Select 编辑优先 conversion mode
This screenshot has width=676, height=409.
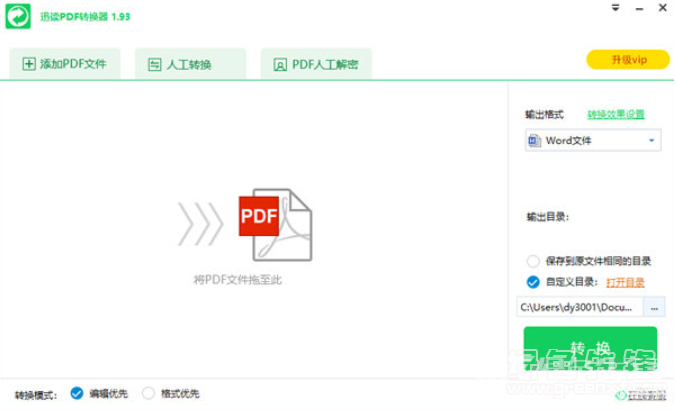[x=77, y=393]
